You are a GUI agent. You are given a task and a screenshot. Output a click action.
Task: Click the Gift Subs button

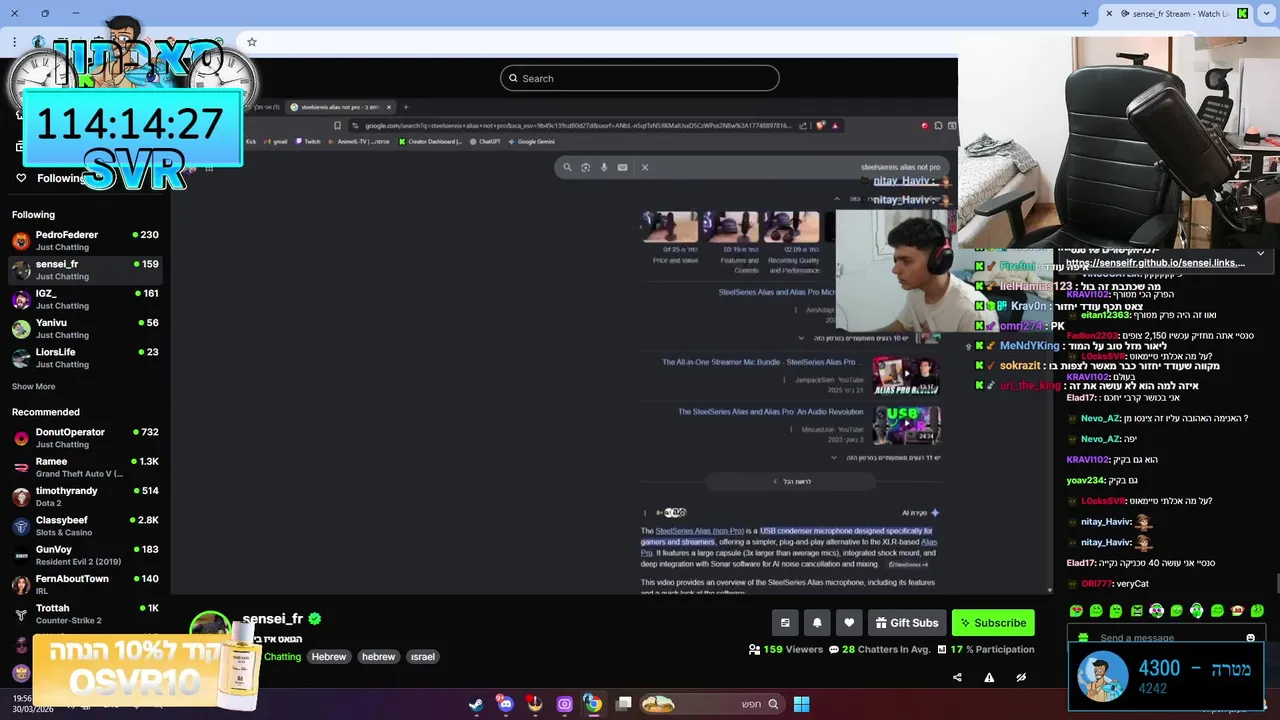tap(907, 622)
